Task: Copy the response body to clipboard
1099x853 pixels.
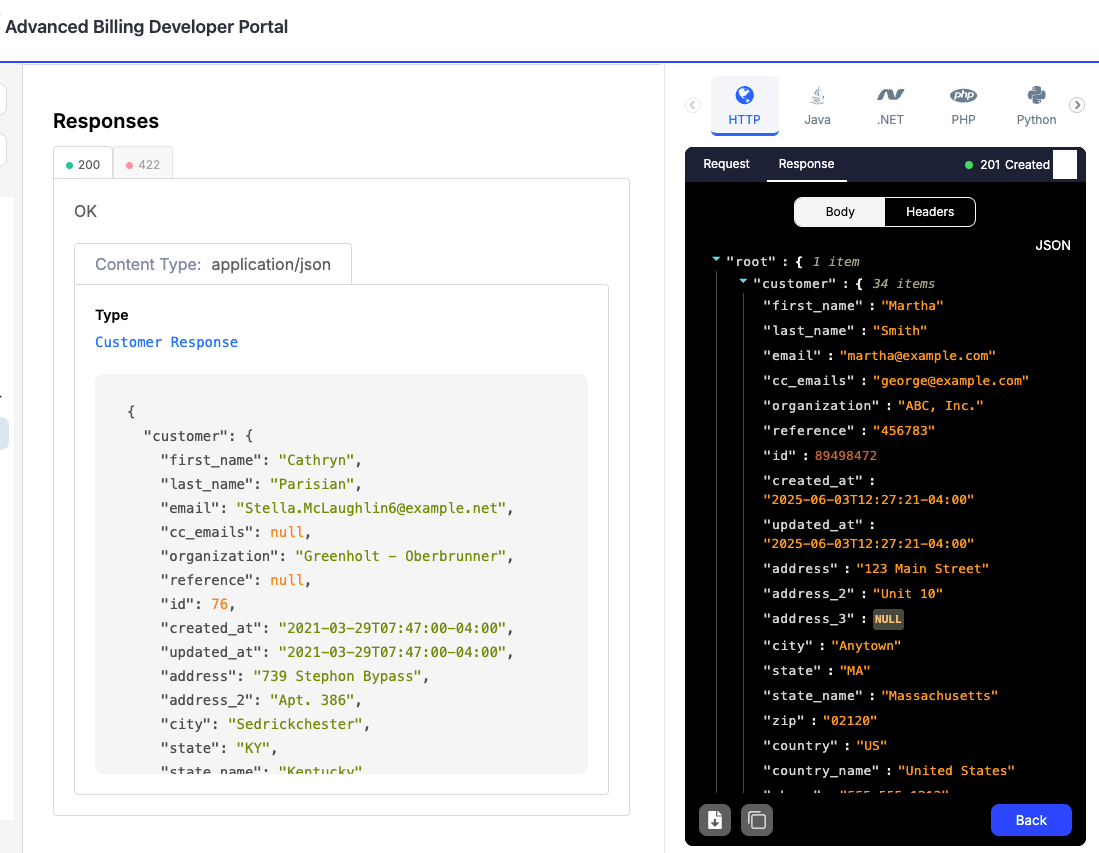Action: click(757, 820)
